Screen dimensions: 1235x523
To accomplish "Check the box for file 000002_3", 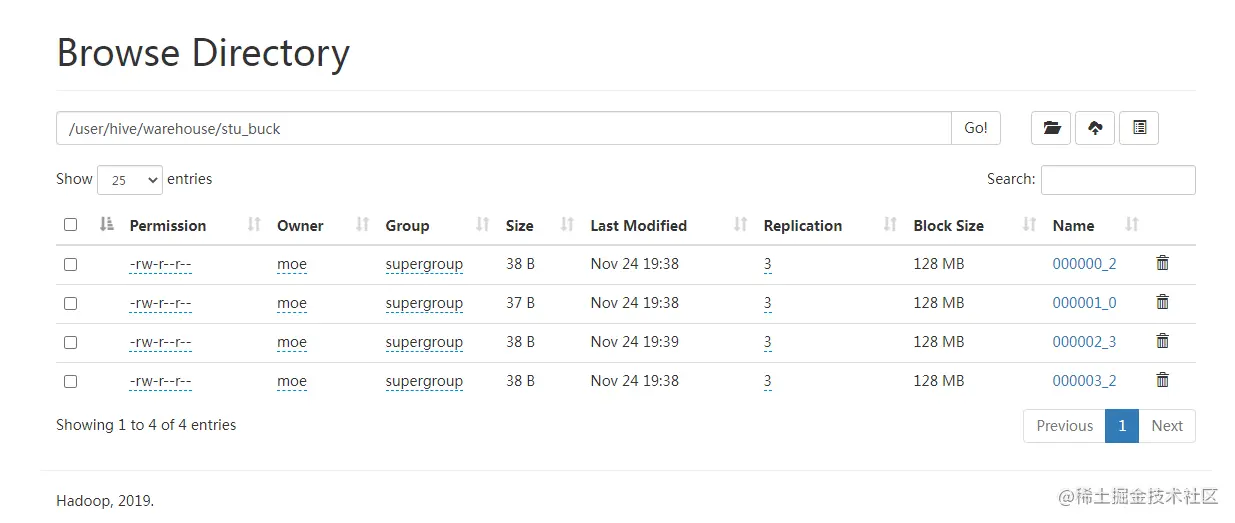I will pos(70,342).
